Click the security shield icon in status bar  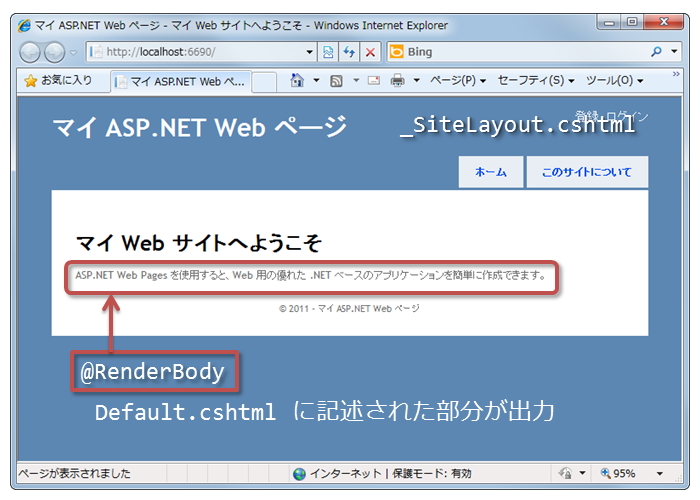[566, 473]
